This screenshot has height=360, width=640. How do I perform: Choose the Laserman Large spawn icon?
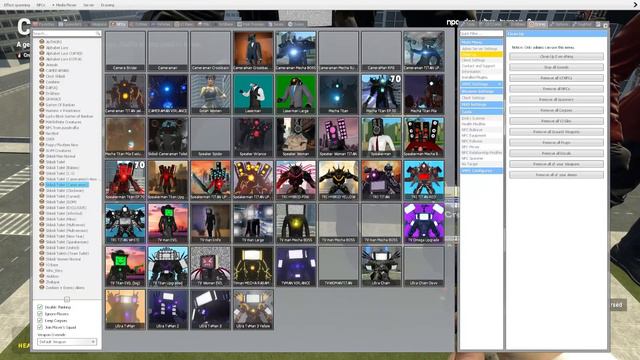(296, 94)
